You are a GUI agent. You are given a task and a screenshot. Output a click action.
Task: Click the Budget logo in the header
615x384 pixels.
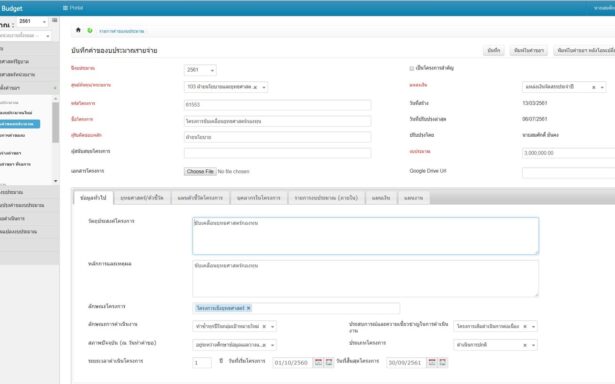click(x=12, y=8)
